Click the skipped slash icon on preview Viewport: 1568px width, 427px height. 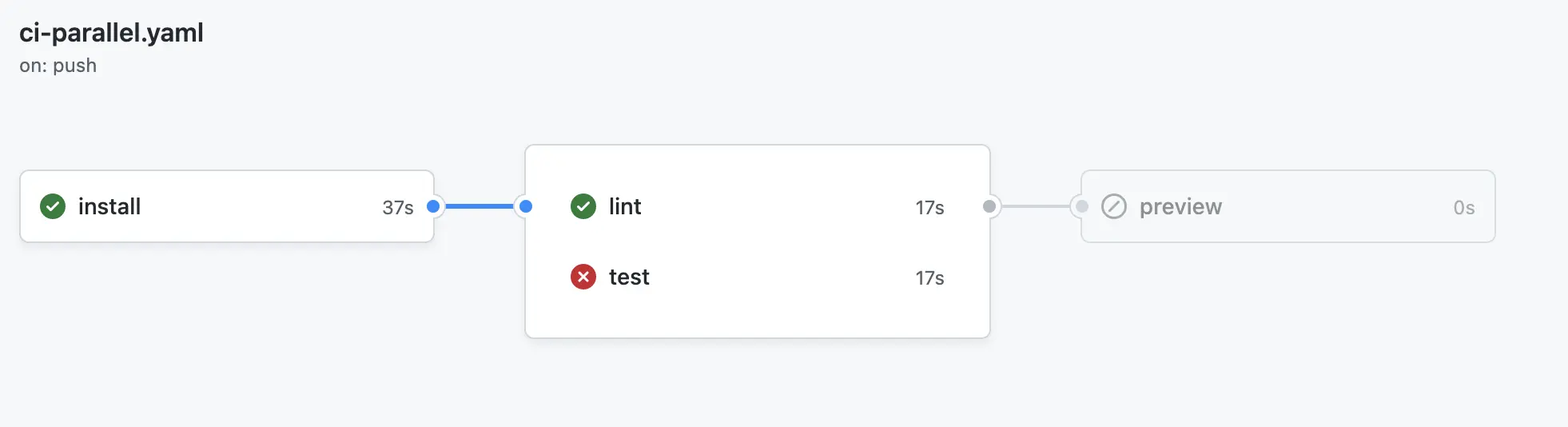coord(1114,206)
